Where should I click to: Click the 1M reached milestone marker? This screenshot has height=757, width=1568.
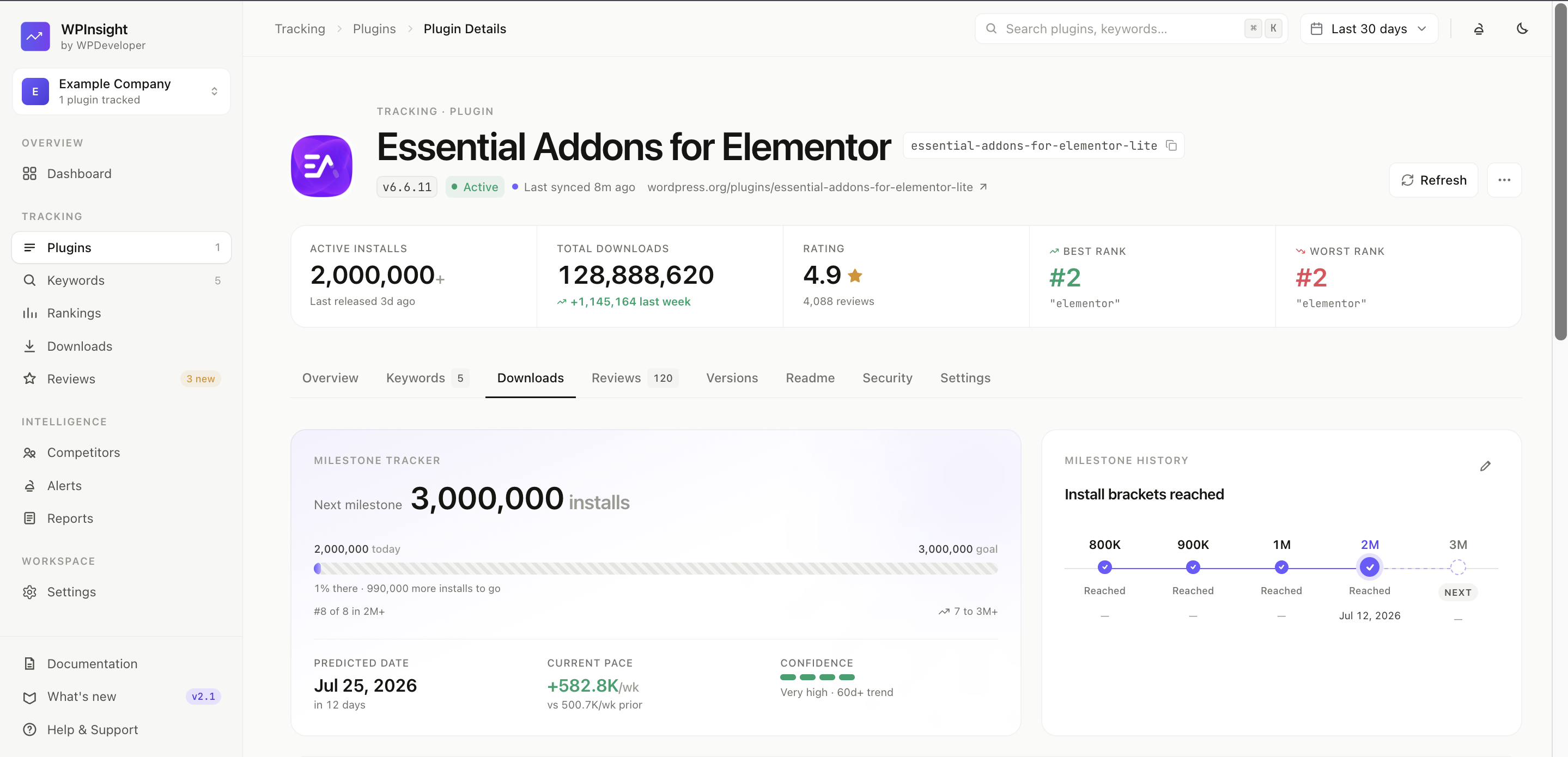(x=1281, y=566)
